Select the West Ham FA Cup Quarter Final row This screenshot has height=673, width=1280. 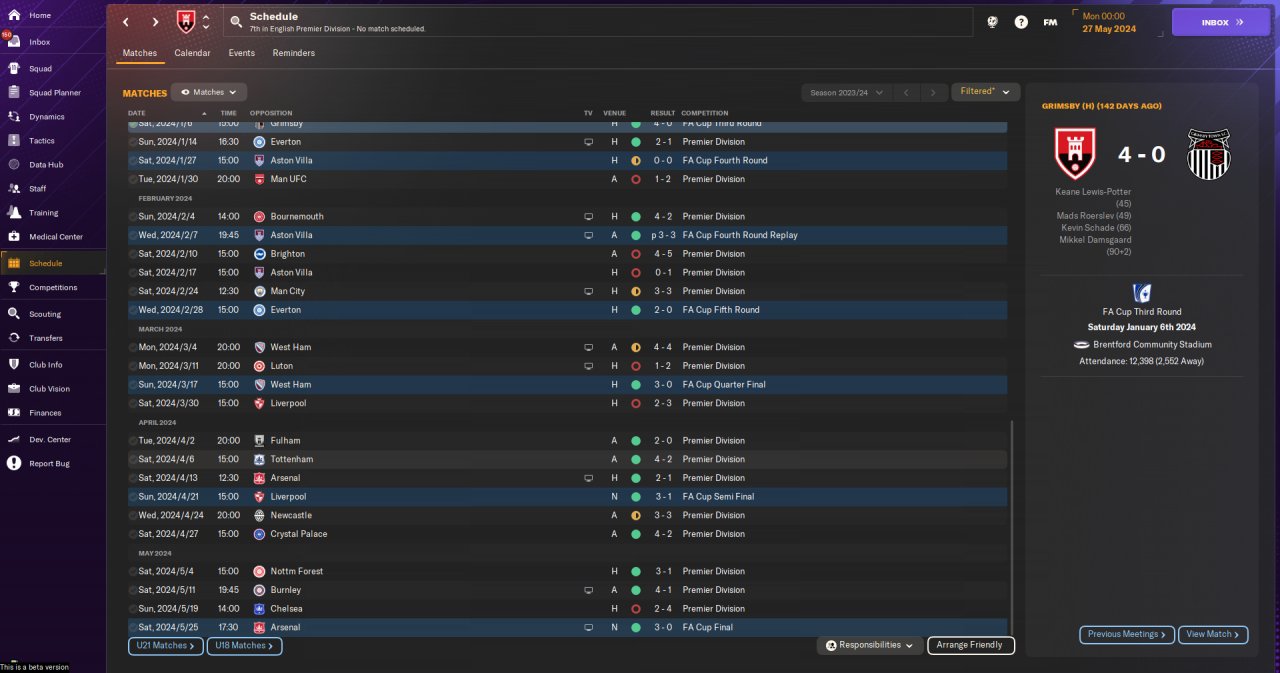point(567,385)
